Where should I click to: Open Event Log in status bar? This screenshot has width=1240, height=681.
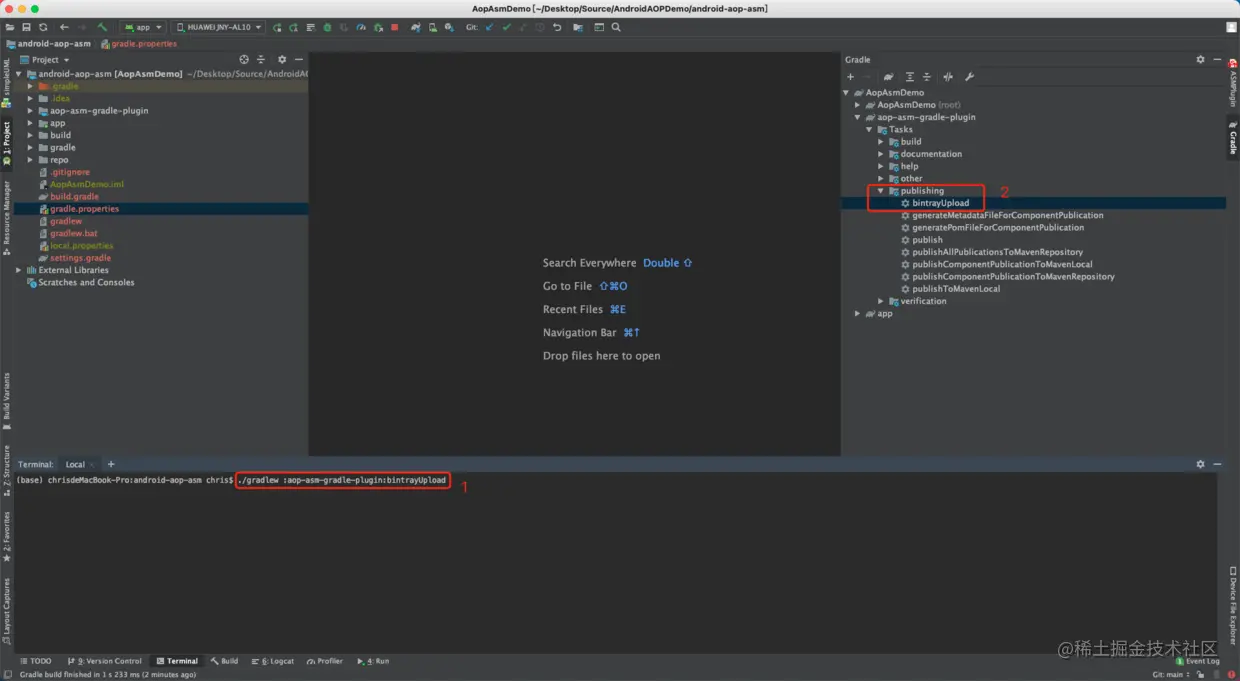pyautogui.click(x=1198, y=661)
